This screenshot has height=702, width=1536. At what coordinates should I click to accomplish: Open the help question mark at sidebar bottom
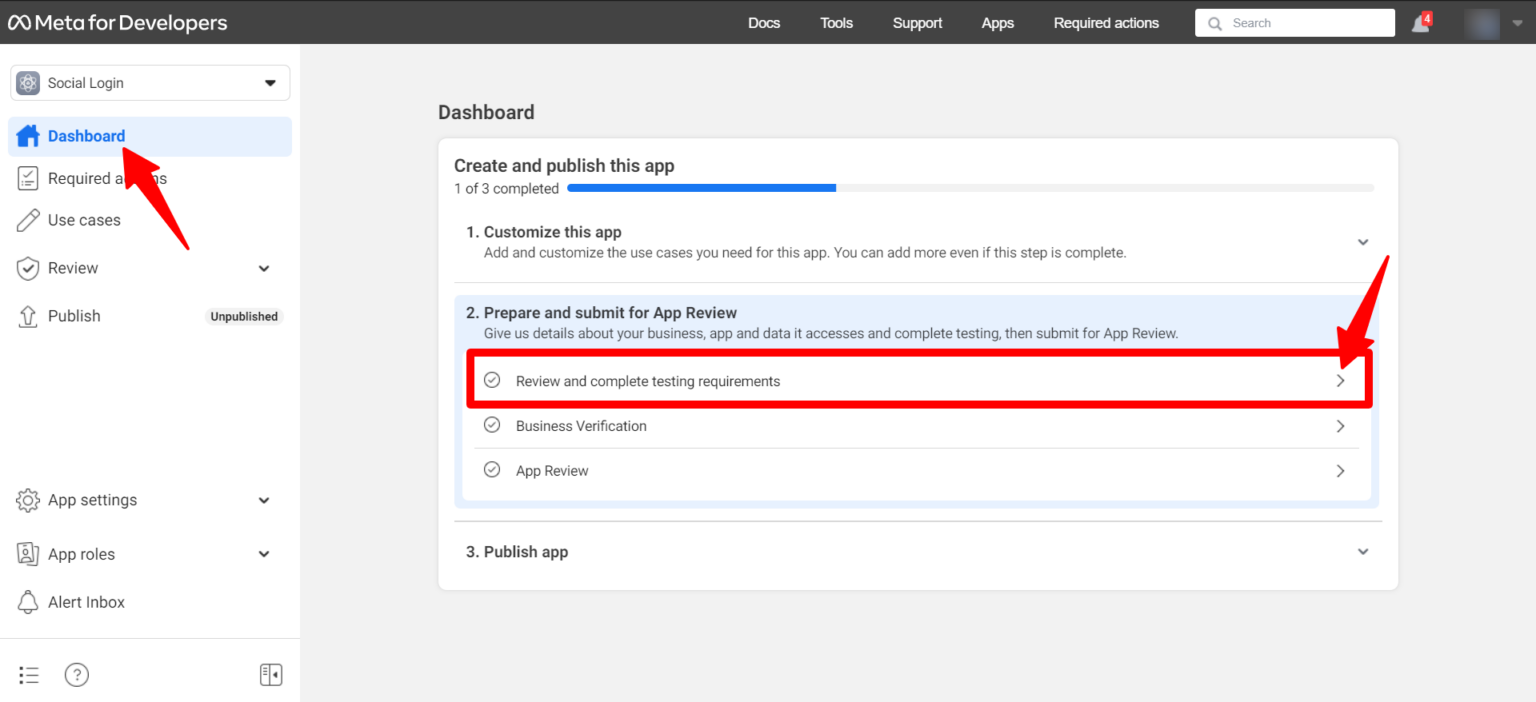point(76,674)
